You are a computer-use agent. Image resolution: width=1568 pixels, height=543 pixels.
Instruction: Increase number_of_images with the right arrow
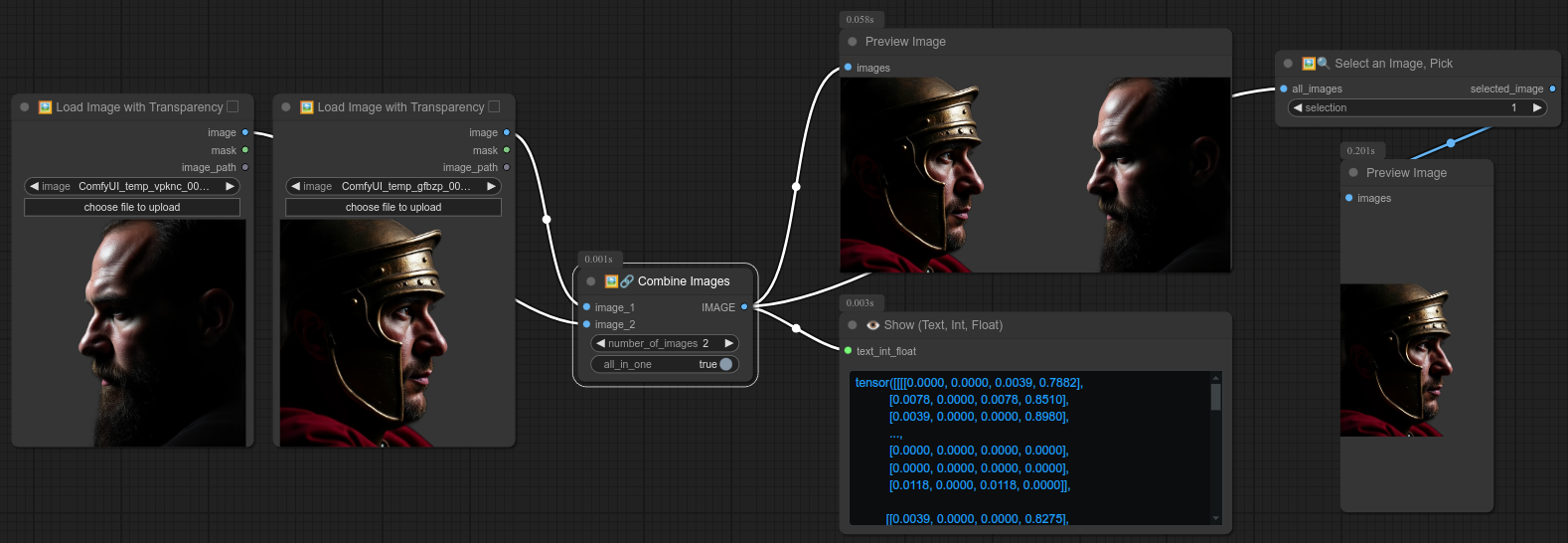728,343
